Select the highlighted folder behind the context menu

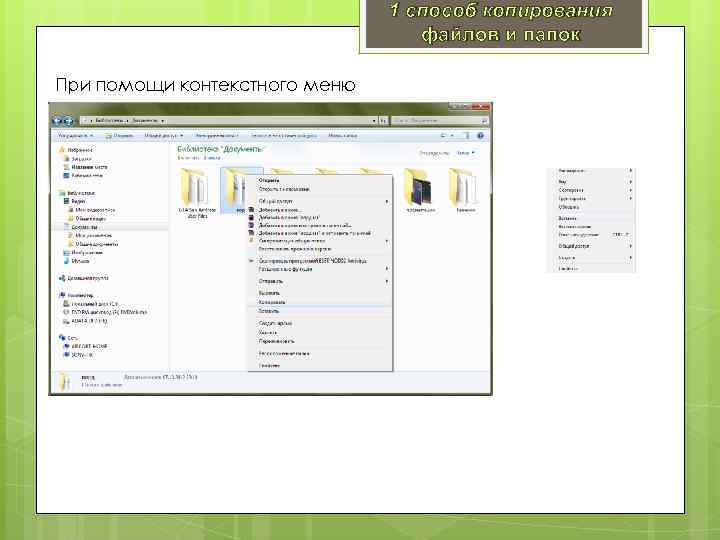point(236,191)
